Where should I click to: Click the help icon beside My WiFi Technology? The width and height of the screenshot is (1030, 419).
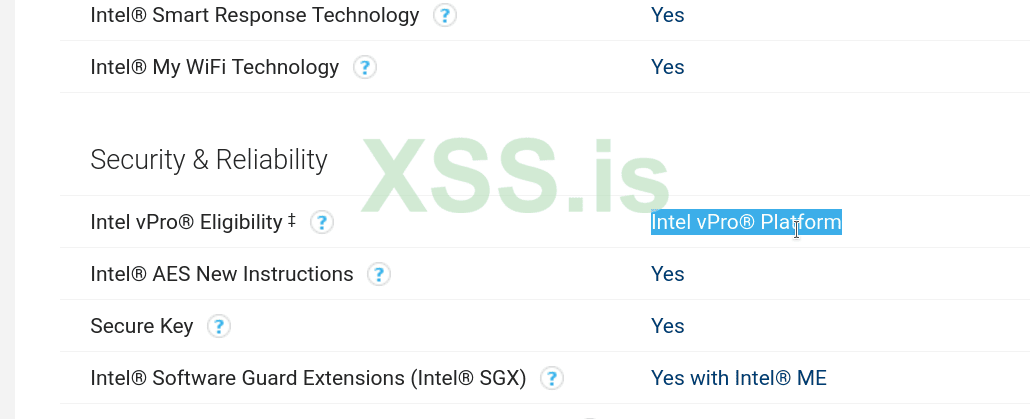click(365, 68)
